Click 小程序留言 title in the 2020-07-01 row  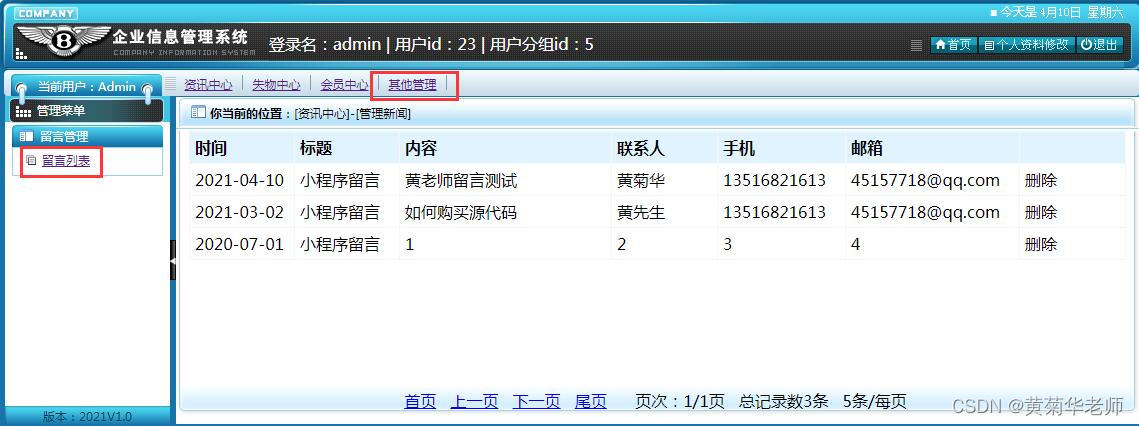[x=340, y=244]
